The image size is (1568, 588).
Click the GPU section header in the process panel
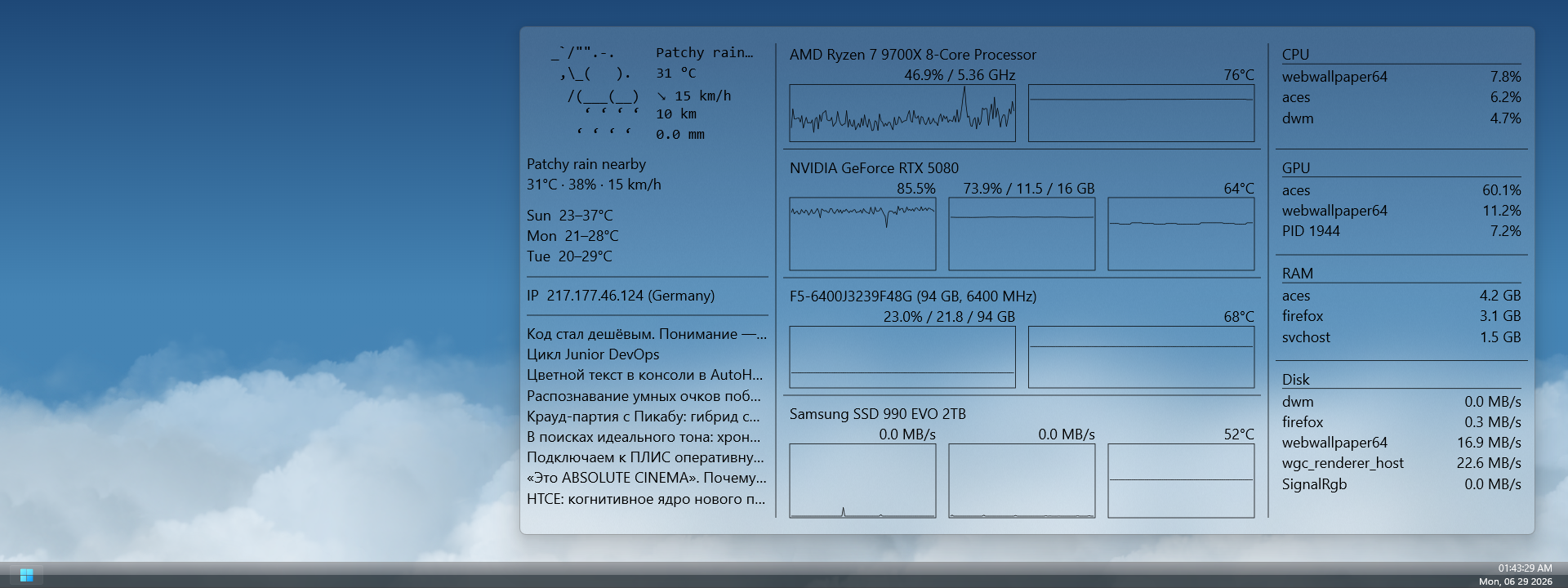click(1296, 168)
